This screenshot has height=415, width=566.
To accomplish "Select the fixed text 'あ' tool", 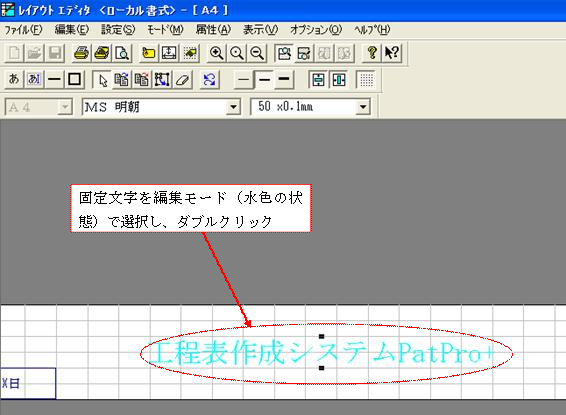I will click(x=14, y=79).
